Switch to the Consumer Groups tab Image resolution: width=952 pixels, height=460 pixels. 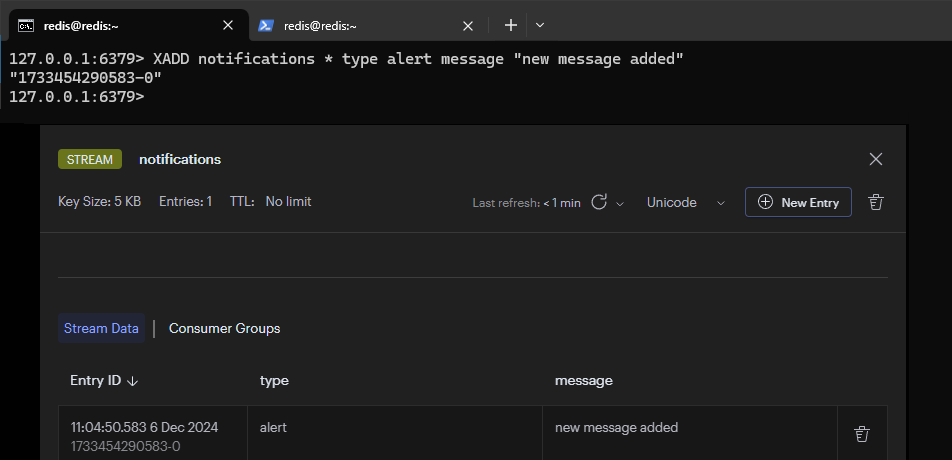[x=224, y=328]
